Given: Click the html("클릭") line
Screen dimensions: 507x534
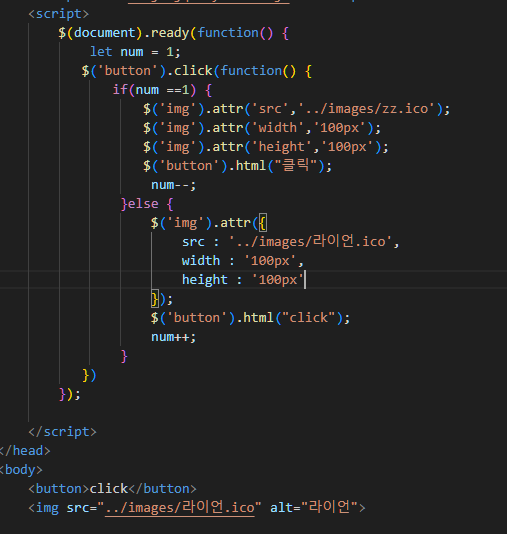Looking at the screenshot, I should click(x=237, y=166).
